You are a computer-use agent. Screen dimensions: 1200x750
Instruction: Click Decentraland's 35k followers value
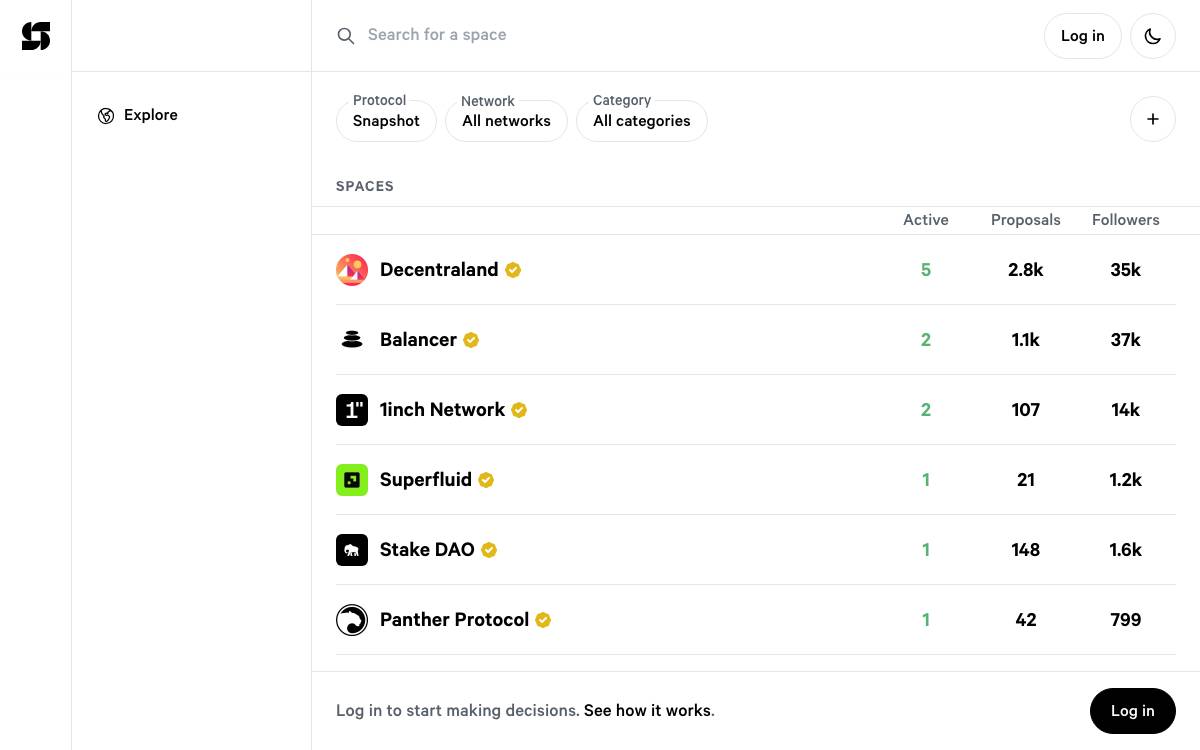(1126, 270)
